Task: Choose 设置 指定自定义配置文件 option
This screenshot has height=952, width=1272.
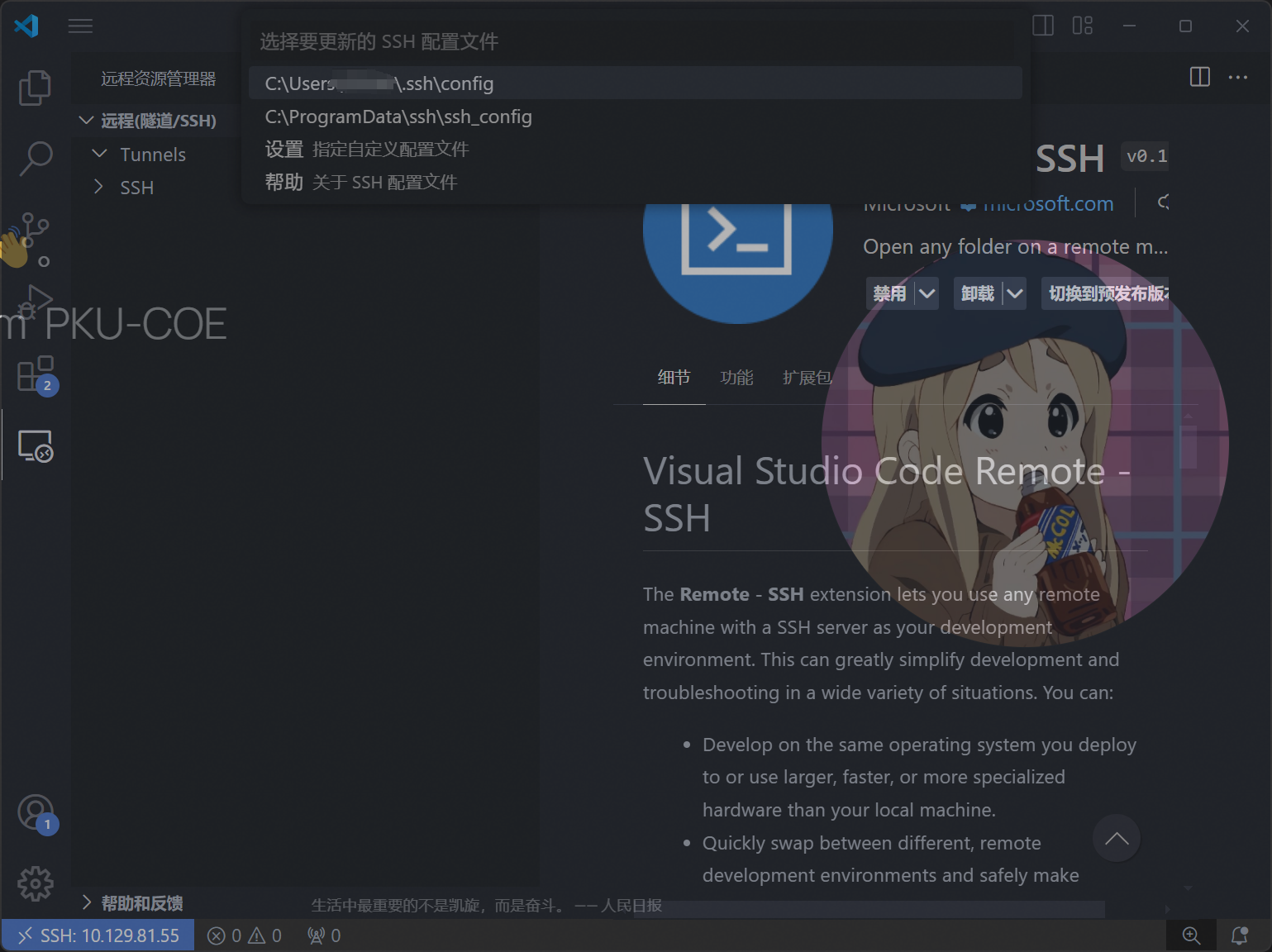Action: [x=635, y=149]
